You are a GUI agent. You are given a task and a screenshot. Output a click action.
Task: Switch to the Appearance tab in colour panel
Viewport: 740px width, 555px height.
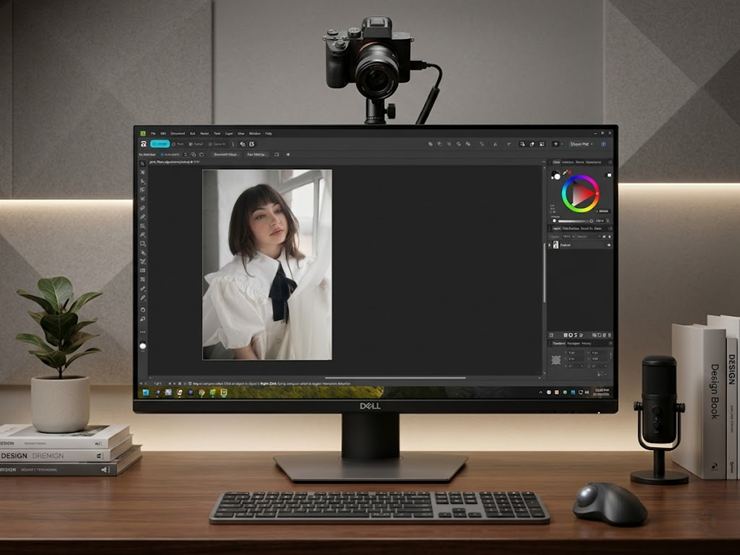[x=593, y=162]
